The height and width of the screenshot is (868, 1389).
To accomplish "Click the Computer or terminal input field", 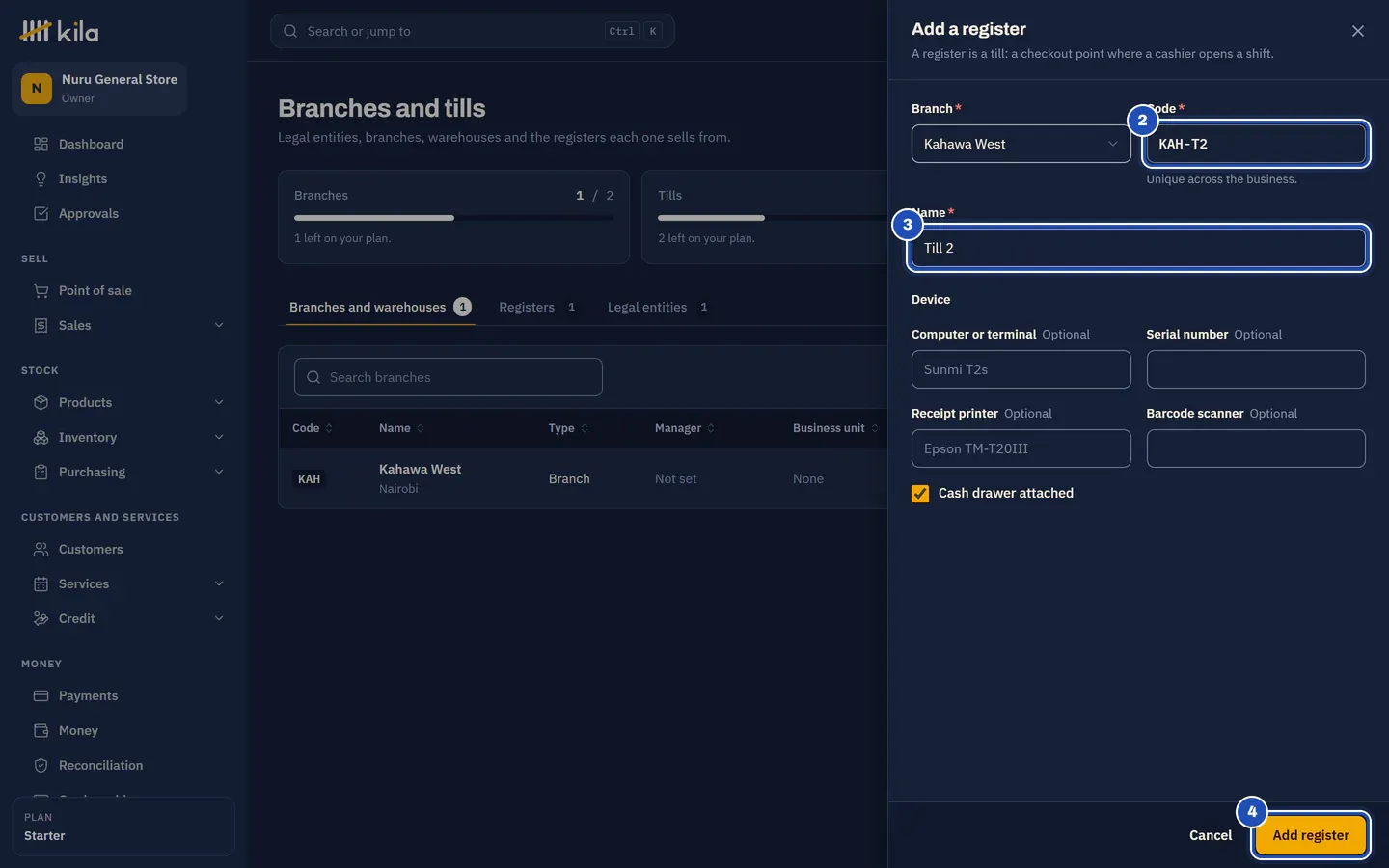I will click(x=1021, y=369).
